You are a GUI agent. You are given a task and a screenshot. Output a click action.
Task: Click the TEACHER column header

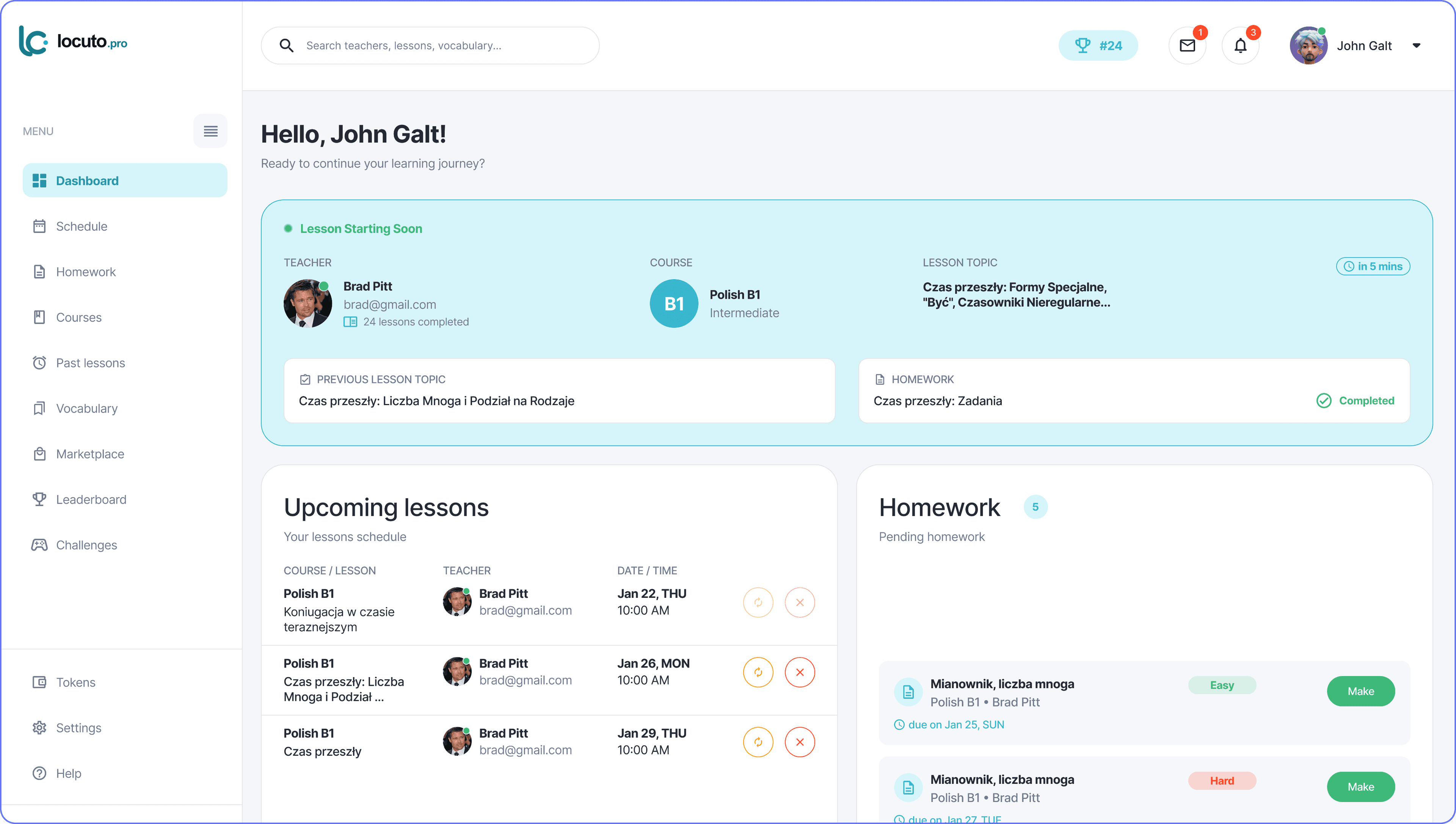pos(466,571)
